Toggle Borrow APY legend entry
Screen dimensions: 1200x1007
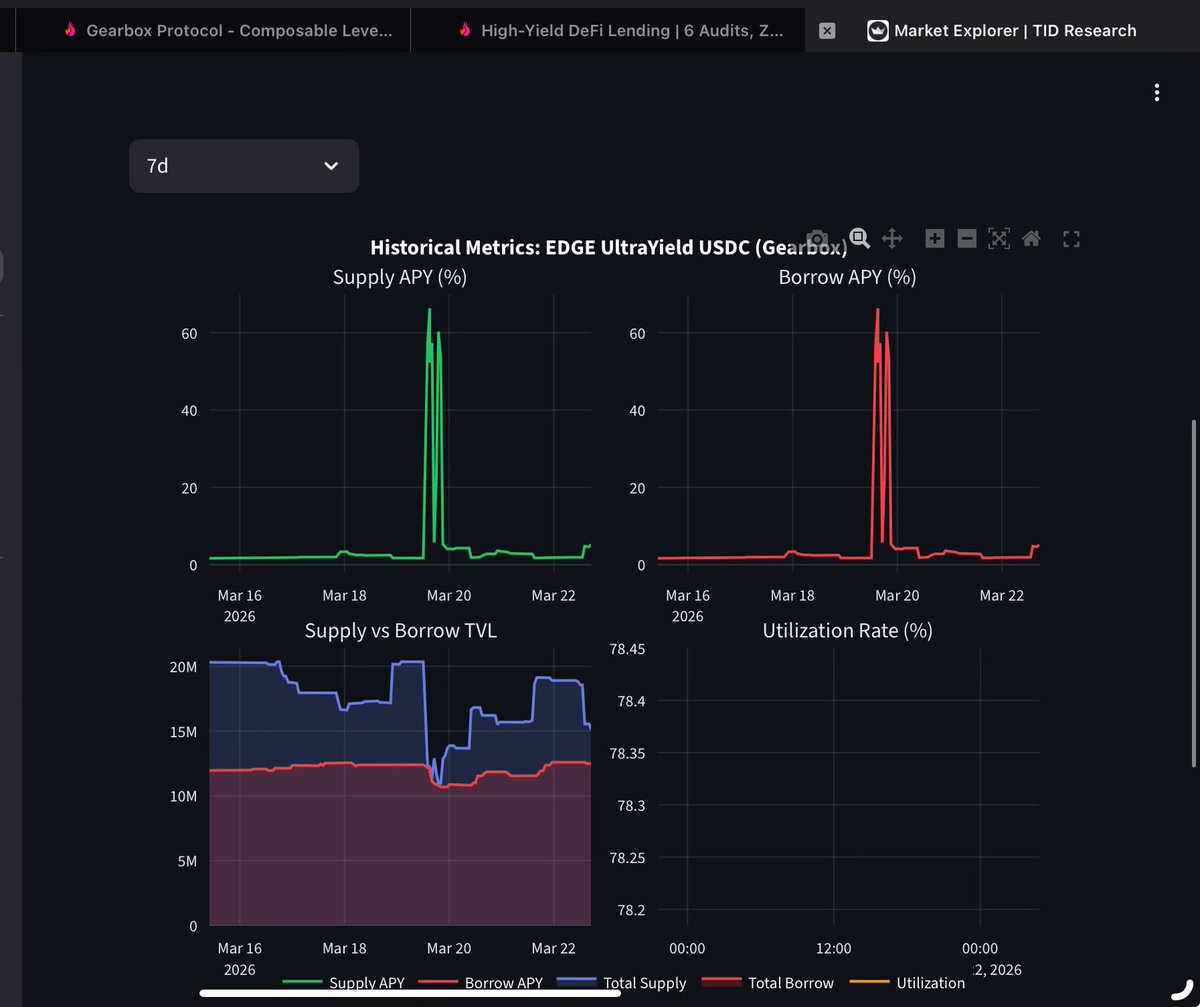point(480,983)
